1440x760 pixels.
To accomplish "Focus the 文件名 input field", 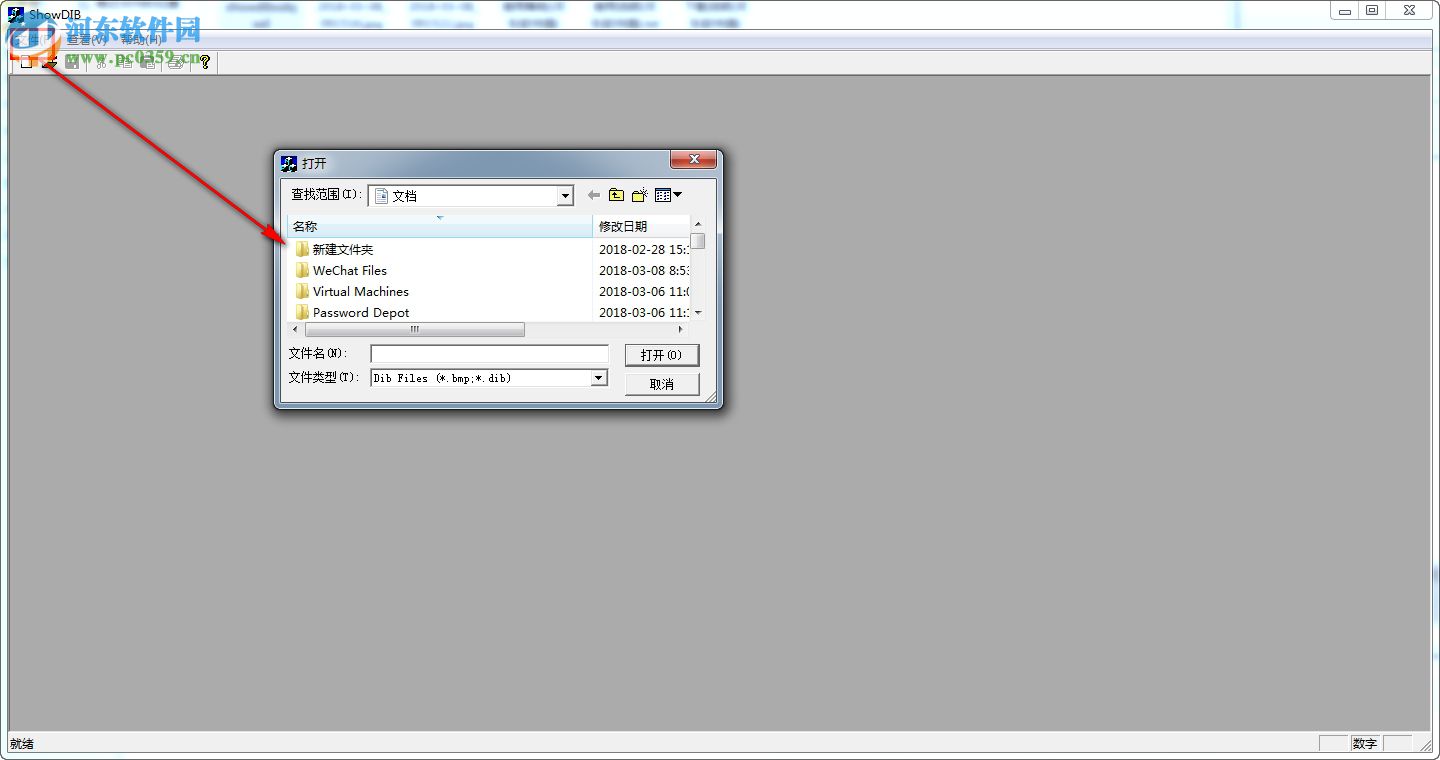I will (x=489, y=354).
